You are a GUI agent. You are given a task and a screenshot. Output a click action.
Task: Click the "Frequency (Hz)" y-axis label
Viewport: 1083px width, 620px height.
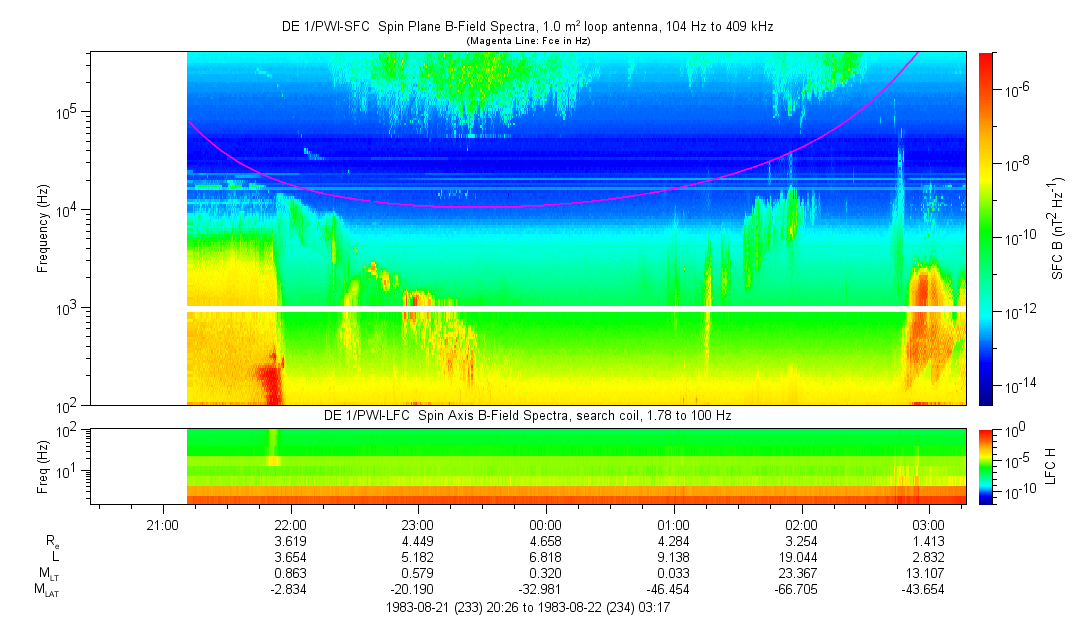(x=43, y=228)
